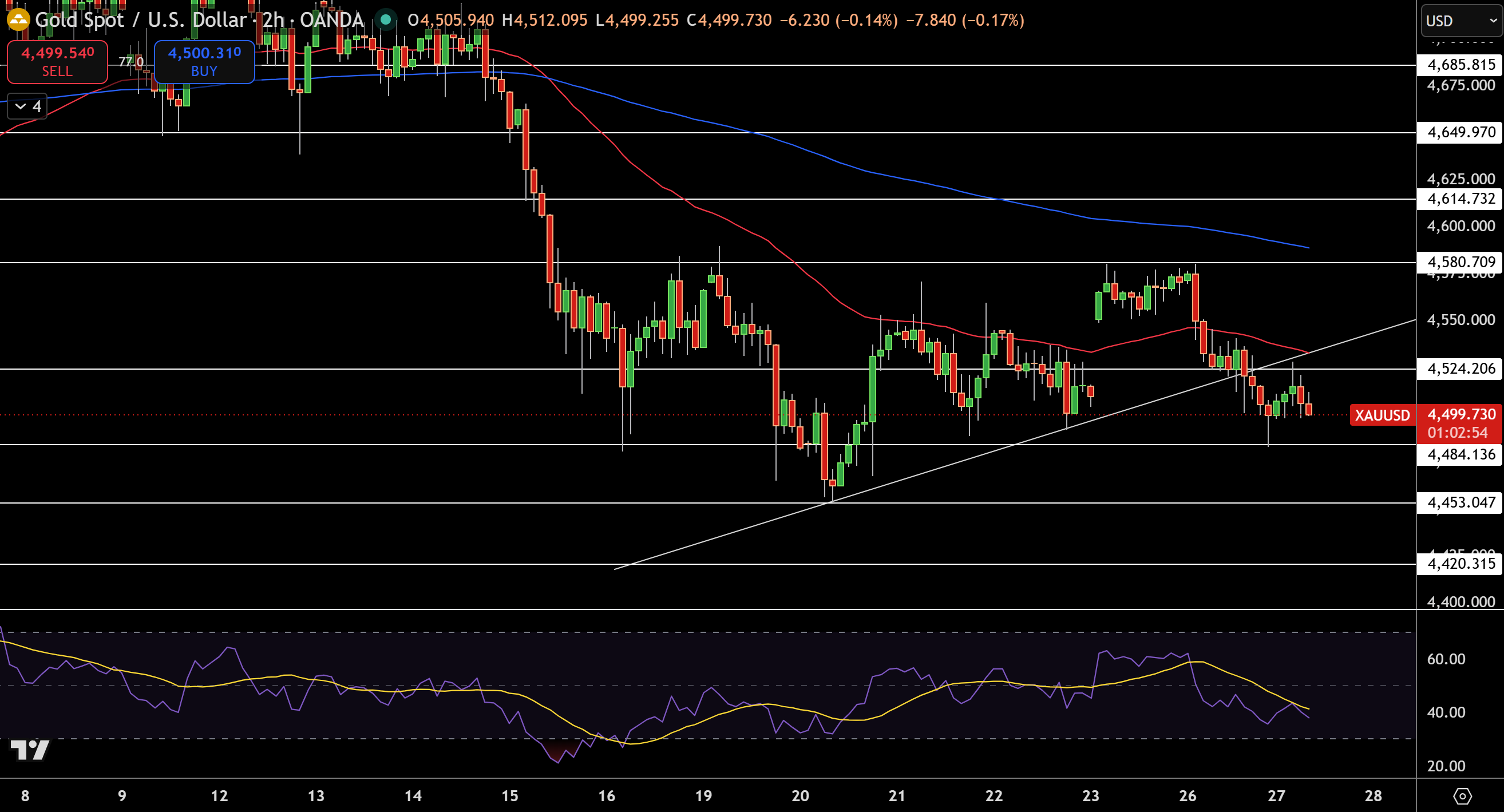Click the SELL 4,499.540 button
Image resolution: width=1504 pixels, height=812 pixels.
click(57, 61)
